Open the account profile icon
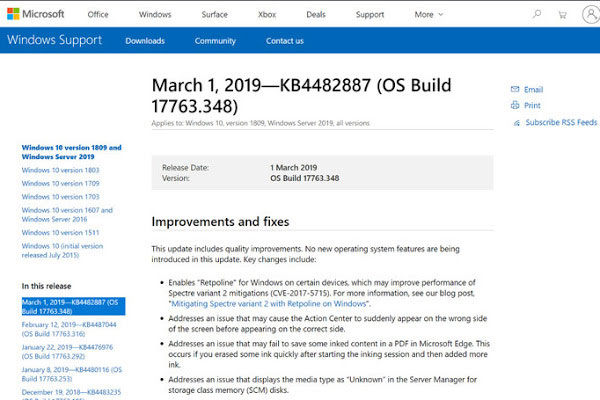The image size is (600, 400). [x=591, y=15]
